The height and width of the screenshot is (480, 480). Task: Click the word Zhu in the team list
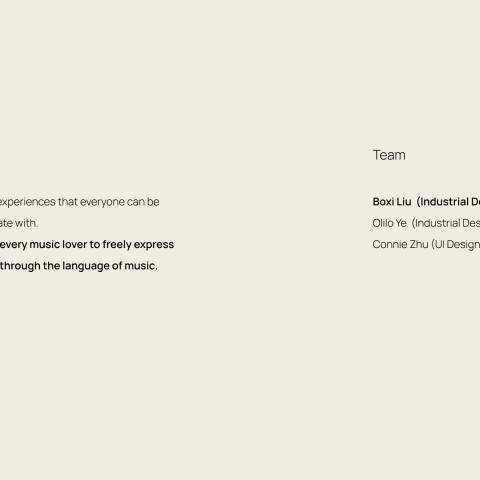[419, 244]
